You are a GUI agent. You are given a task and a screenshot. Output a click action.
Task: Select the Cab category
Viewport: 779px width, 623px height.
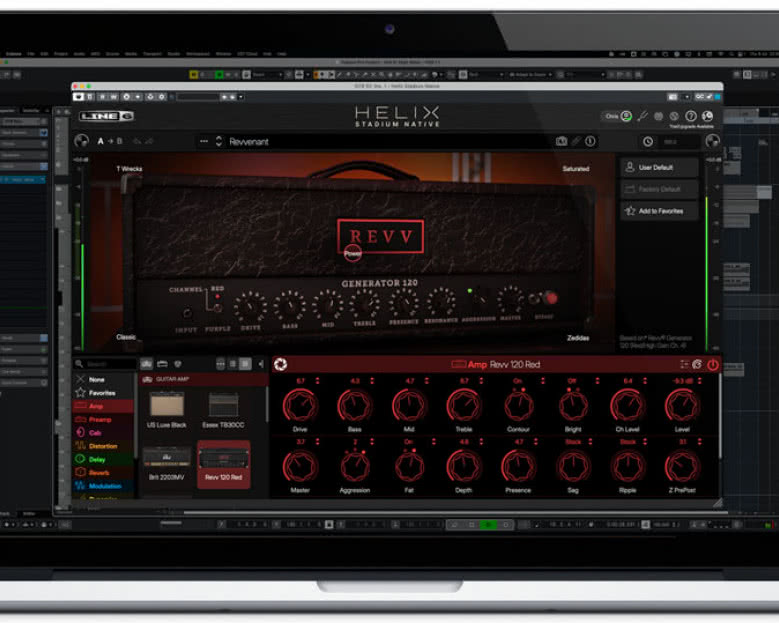103,433
